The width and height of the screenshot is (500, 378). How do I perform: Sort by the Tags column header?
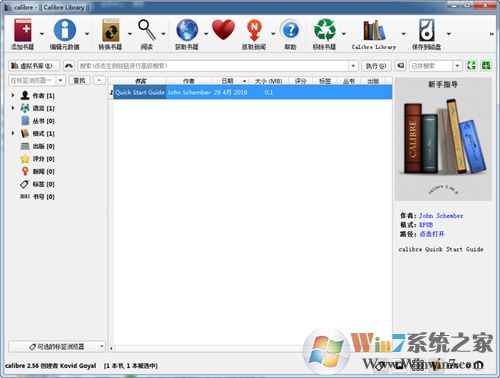pos(325,81)
